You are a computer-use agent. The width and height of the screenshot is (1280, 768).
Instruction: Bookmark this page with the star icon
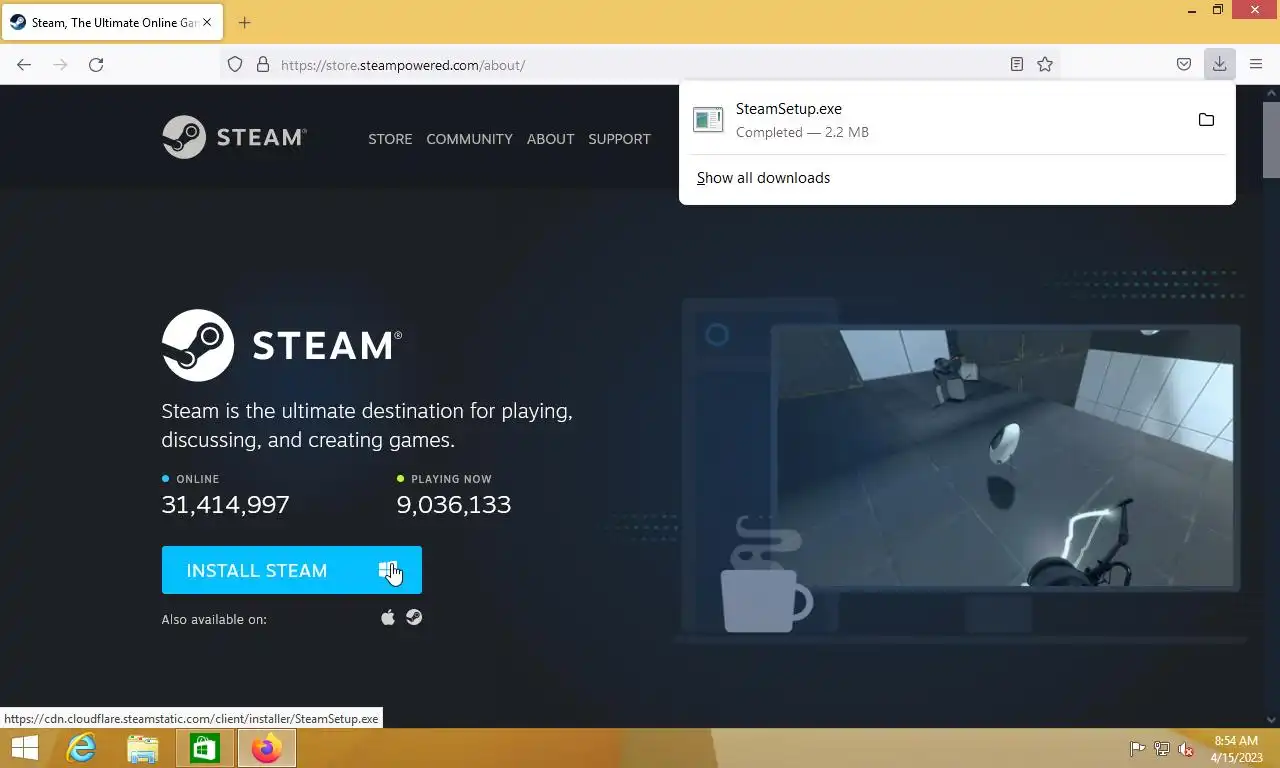click(1045, 65)
